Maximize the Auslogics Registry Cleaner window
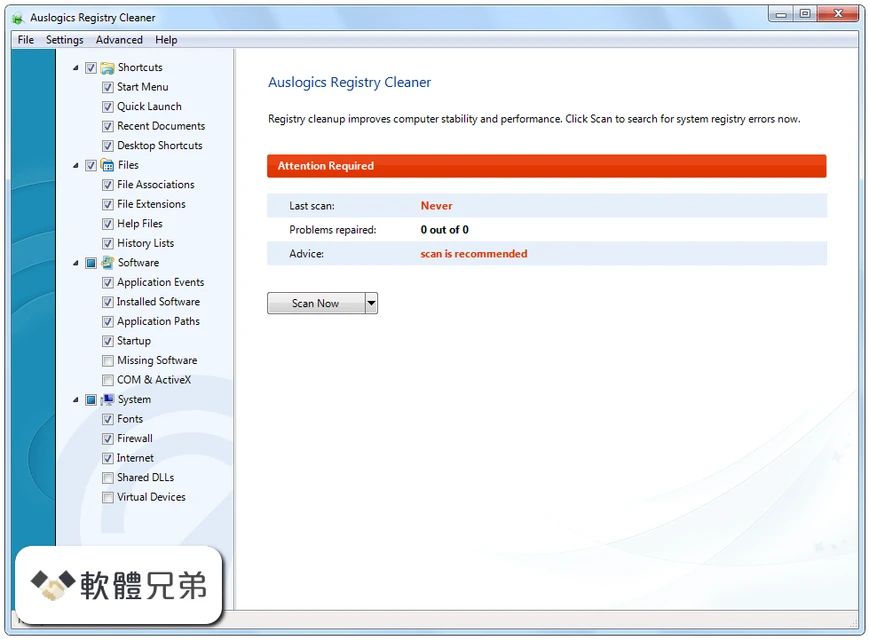This screenshot has height=640, width=869. pos(805,14)
